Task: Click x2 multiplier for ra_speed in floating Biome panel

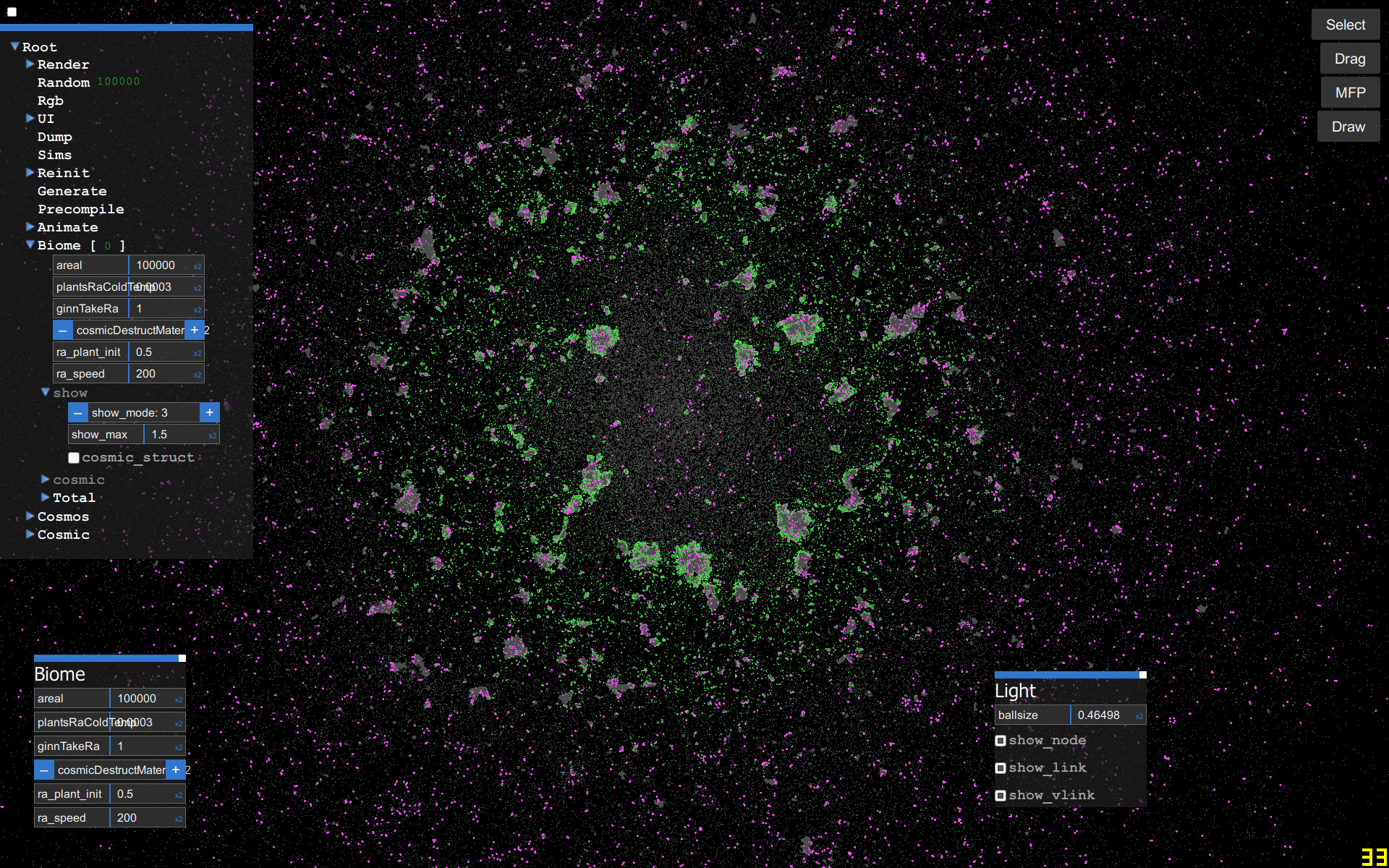Action: tap(179, 819)
